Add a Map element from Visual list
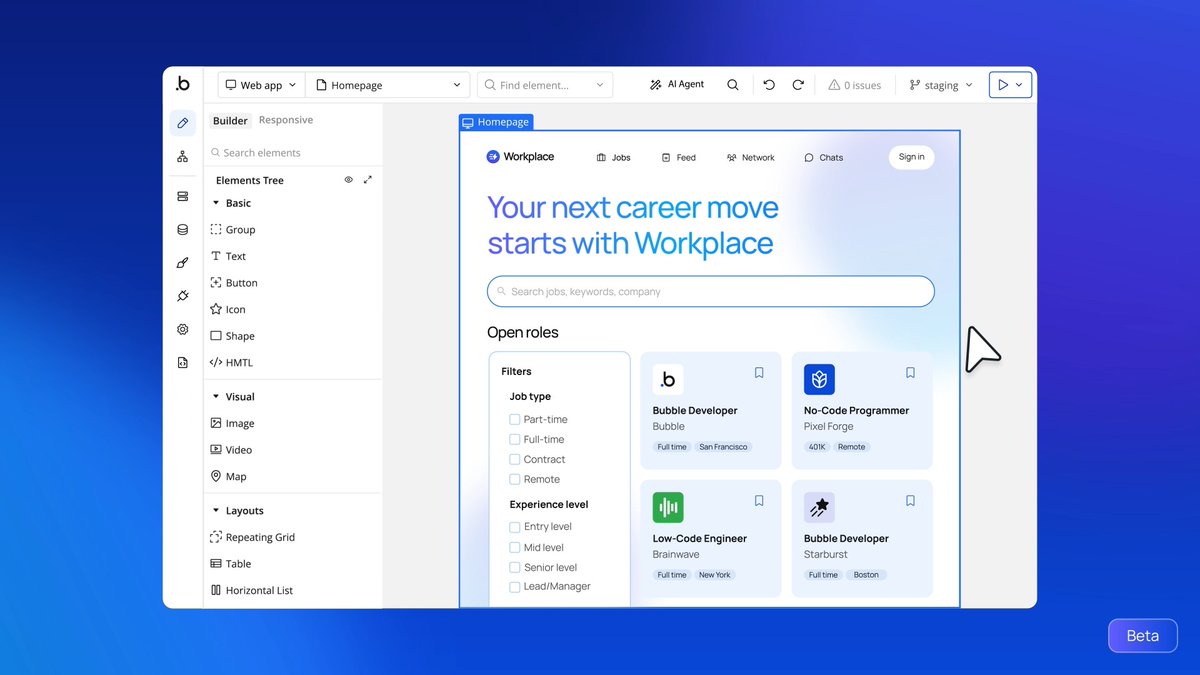This screenshot has width=1200, height=675. [x=228, y=477]
